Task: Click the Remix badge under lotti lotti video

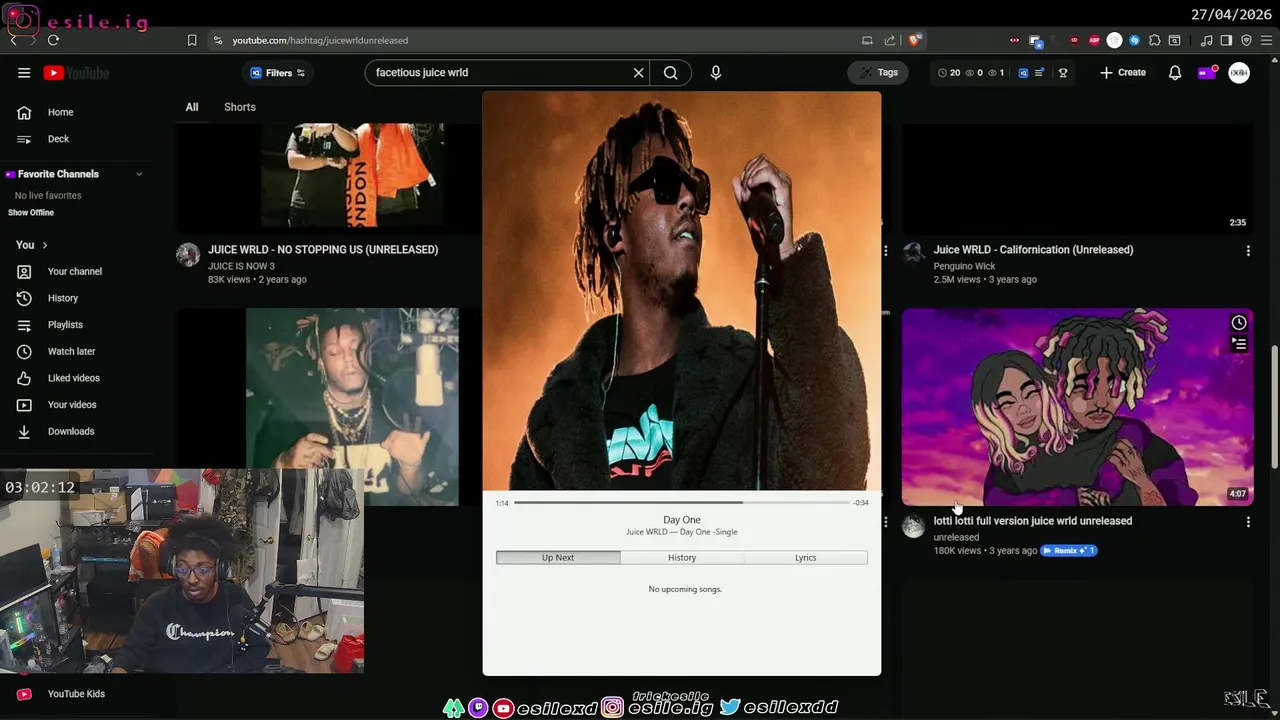Action: click(1069, 551)
